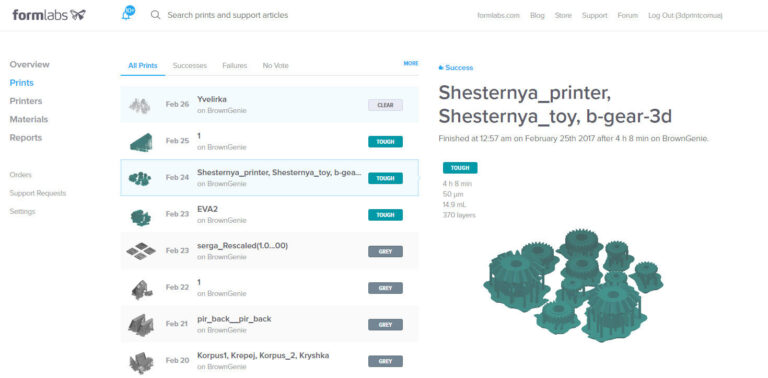The width and height of the screenshot is (768, 378).
Task: Go to the Store link
Action: [x=563, y=16]
